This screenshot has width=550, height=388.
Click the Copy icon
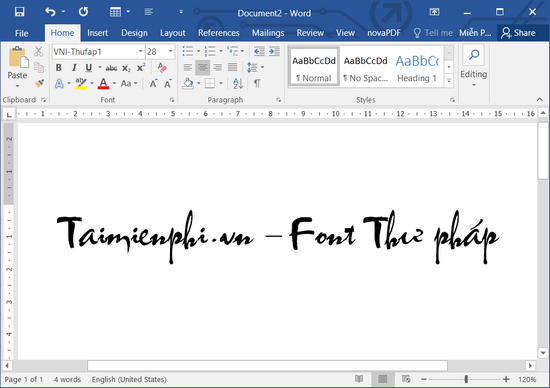pos(39,67)
